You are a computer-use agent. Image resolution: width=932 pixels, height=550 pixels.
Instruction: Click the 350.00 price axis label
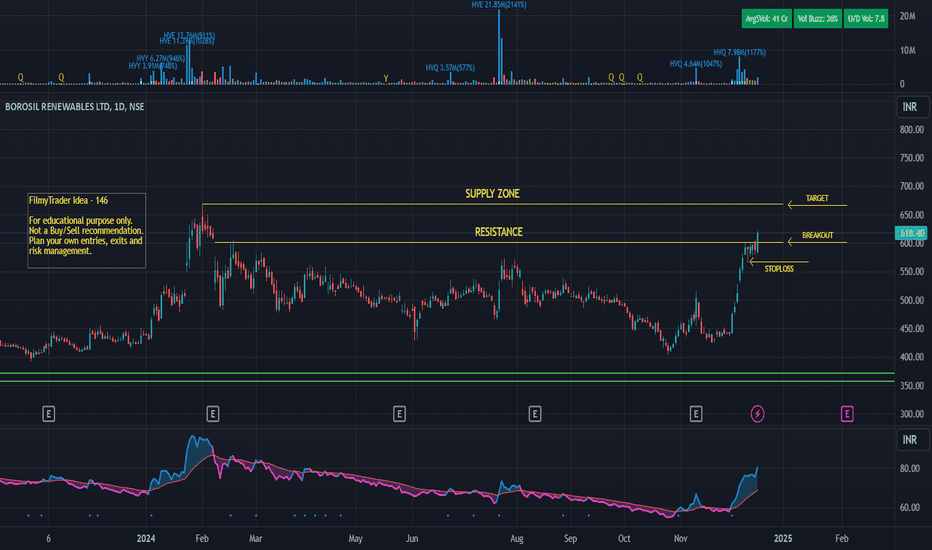pos(912,386)
